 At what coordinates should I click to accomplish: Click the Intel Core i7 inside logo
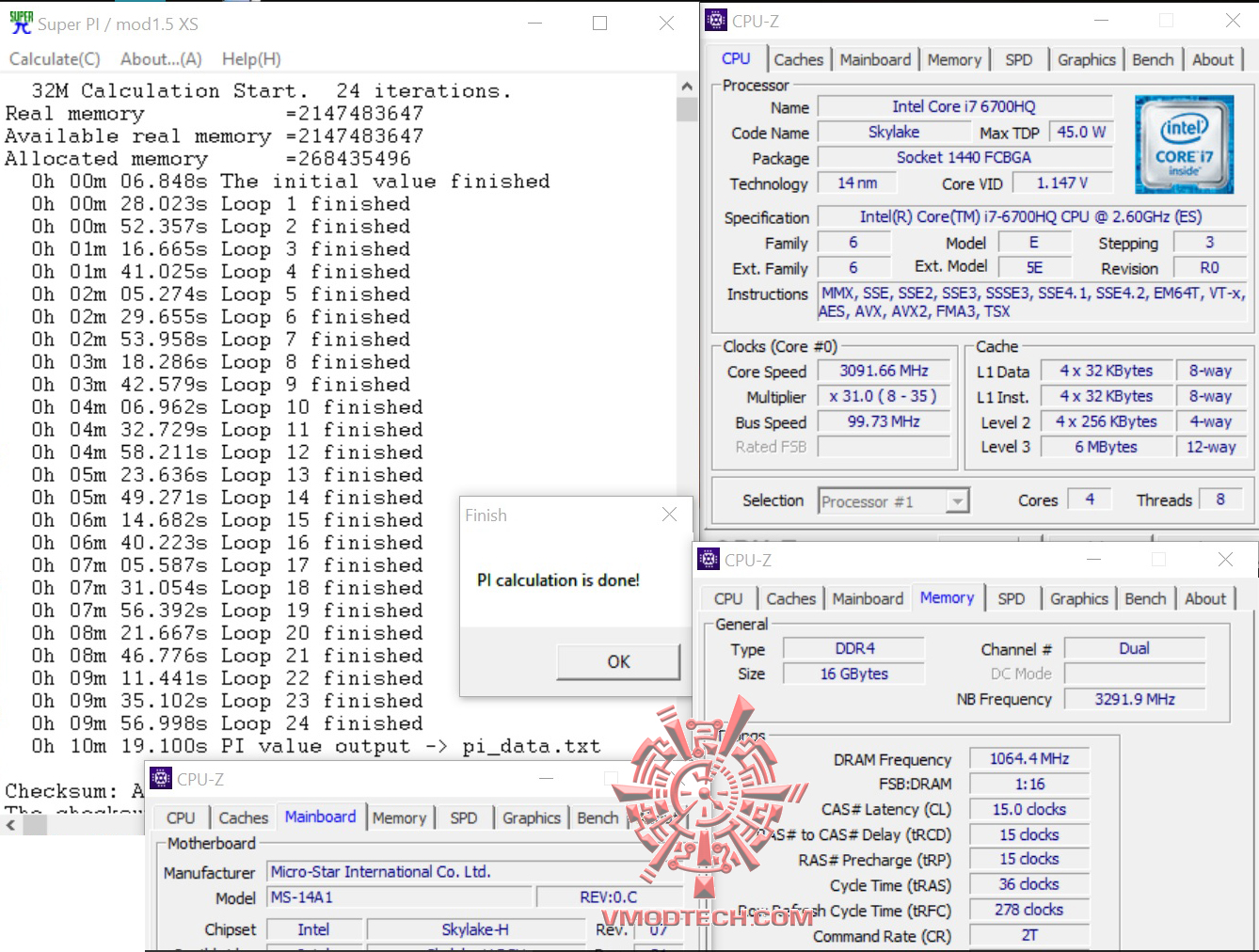[1184, 144]
